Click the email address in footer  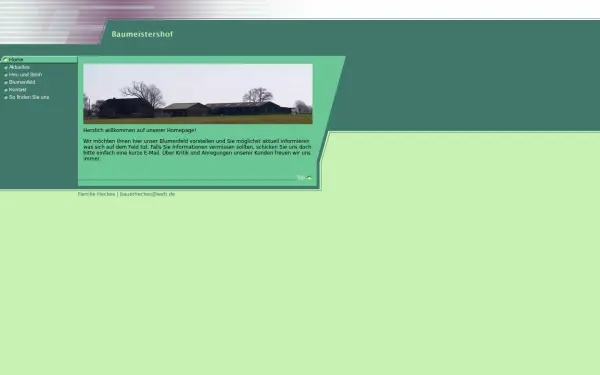[x=147, y=194]
